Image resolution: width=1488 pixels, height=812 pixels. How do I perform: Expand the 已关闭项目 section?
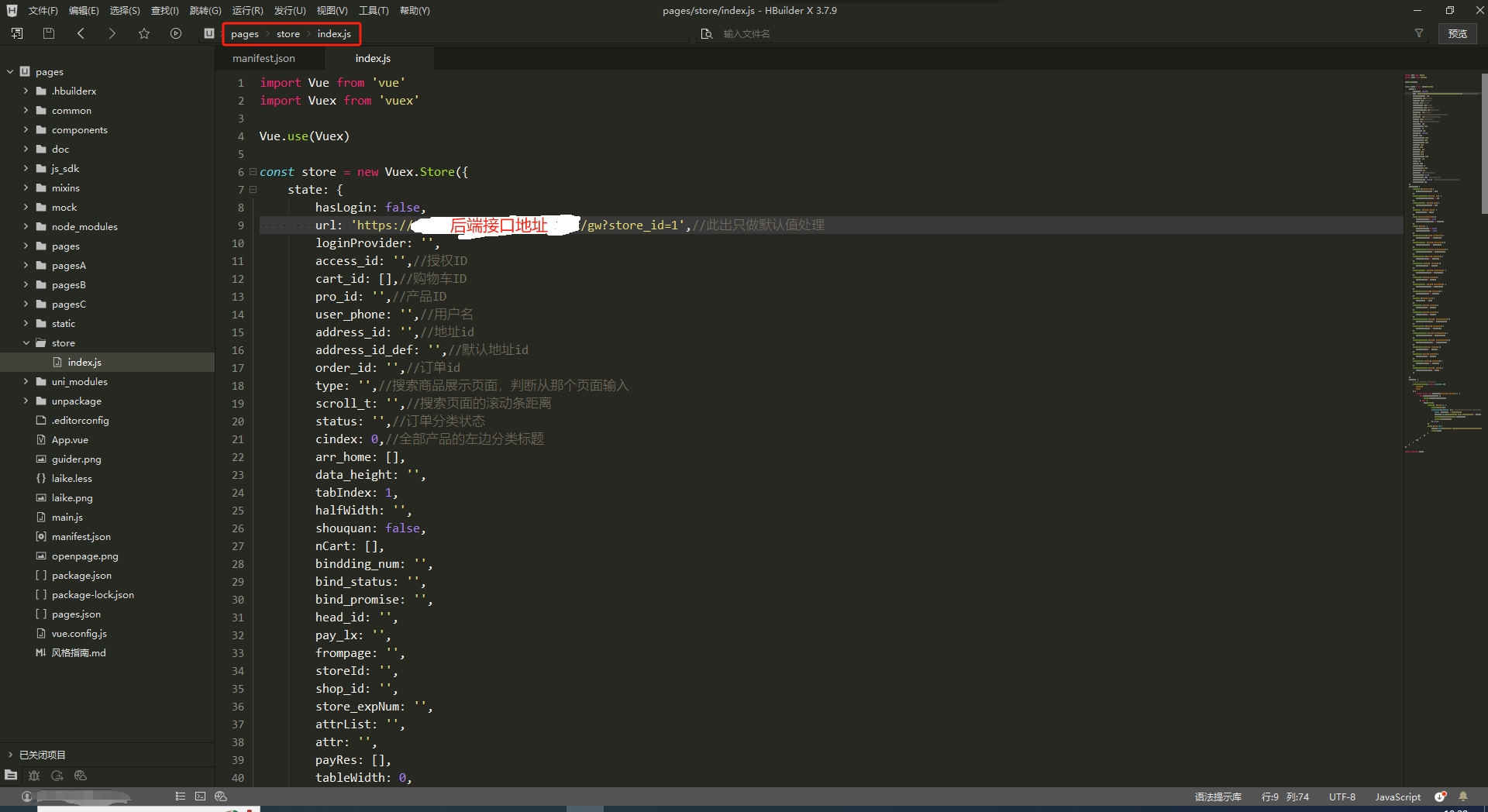click(10, 755)
